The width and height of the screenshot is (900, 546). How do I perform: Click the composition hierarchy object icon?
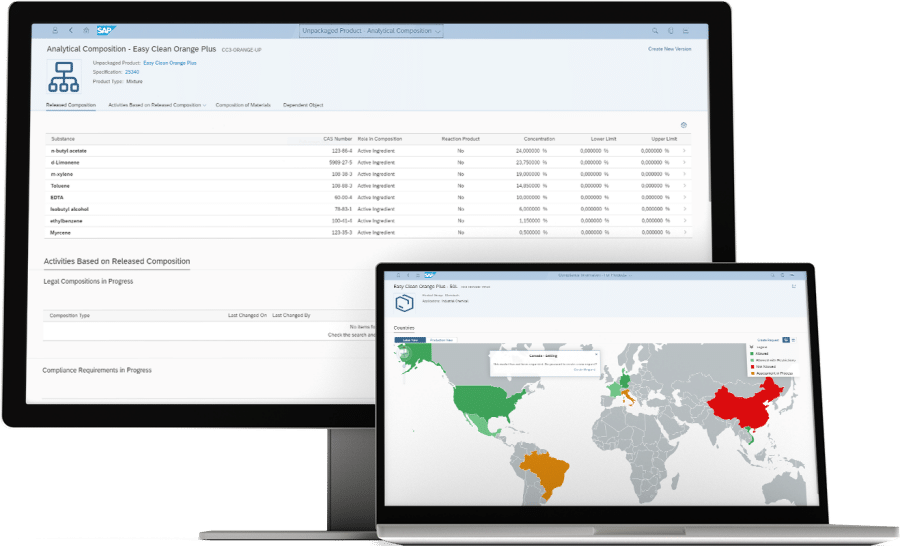click(64, 77)
